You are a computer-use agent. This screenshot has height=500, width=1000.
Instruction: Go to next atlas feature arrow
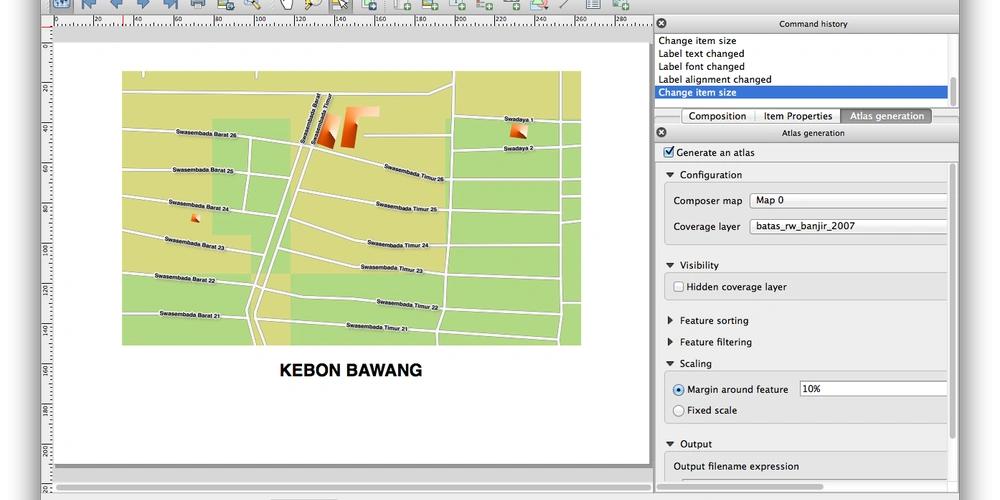pos(143,4)
